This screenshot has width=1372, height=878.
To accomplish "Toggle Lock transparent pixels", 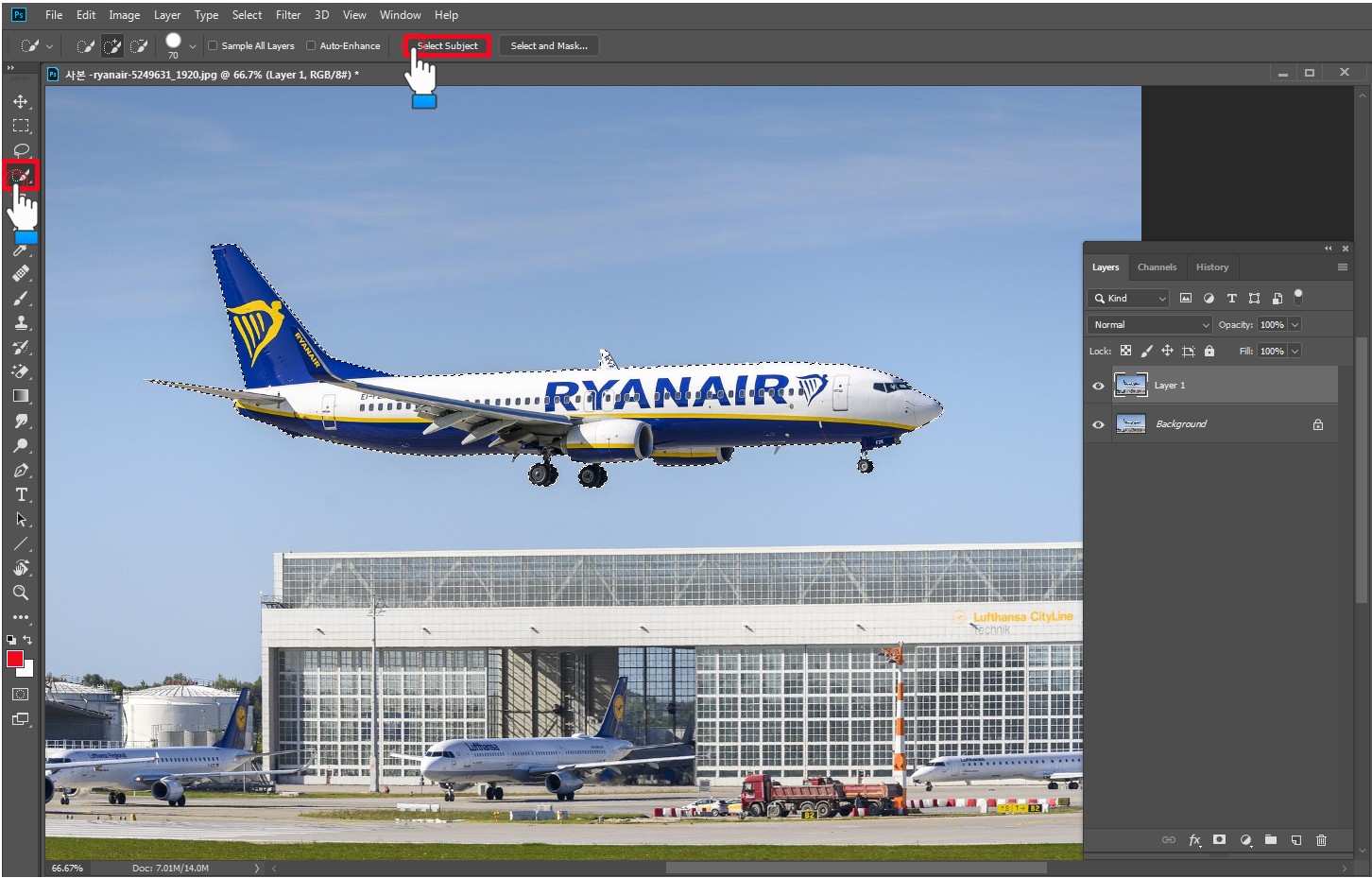I will pyautogui.click(x=1125, y=351).
